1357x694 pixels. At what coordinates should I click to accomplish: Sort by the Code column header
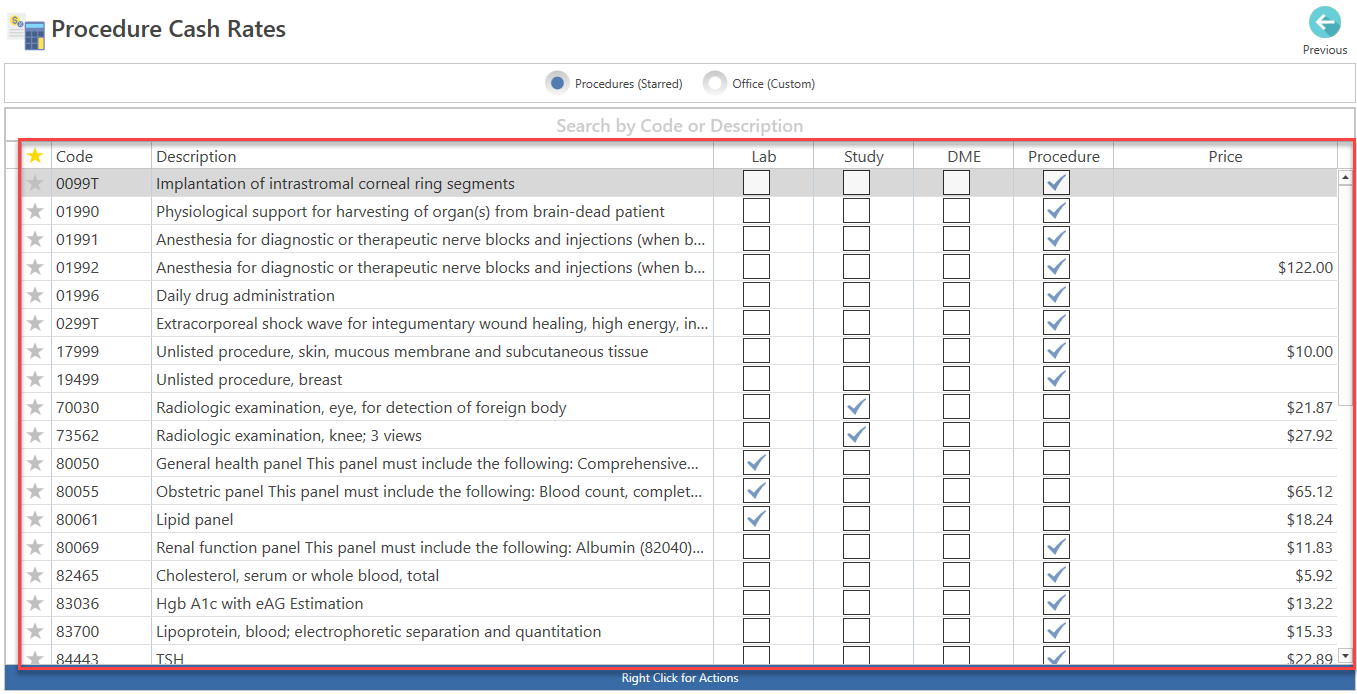[101, 156]
